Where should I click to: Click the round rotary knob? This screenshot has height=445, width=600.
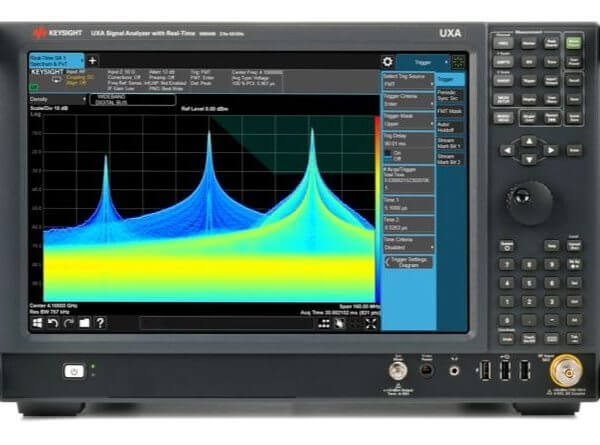(x=529, y=202)
